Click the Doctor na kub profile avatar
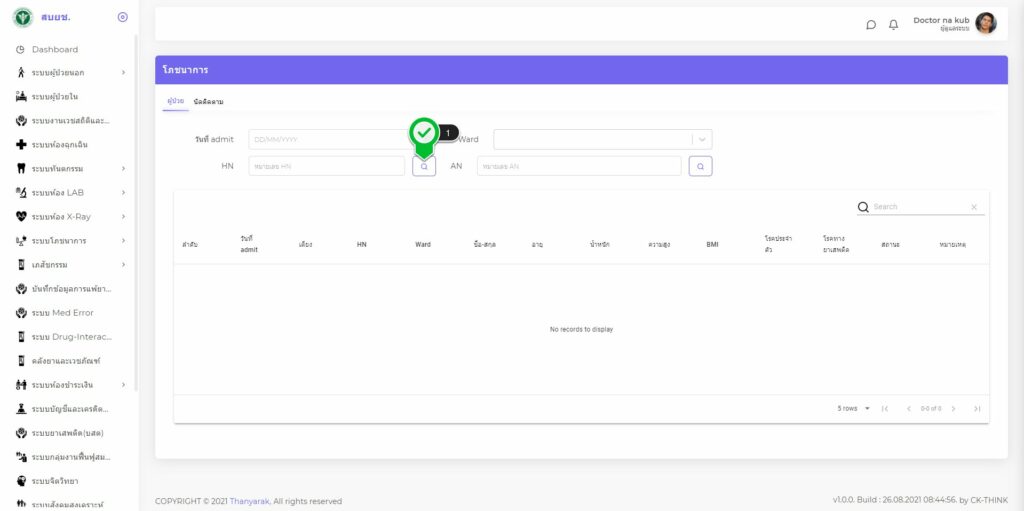 coord(985,23)
